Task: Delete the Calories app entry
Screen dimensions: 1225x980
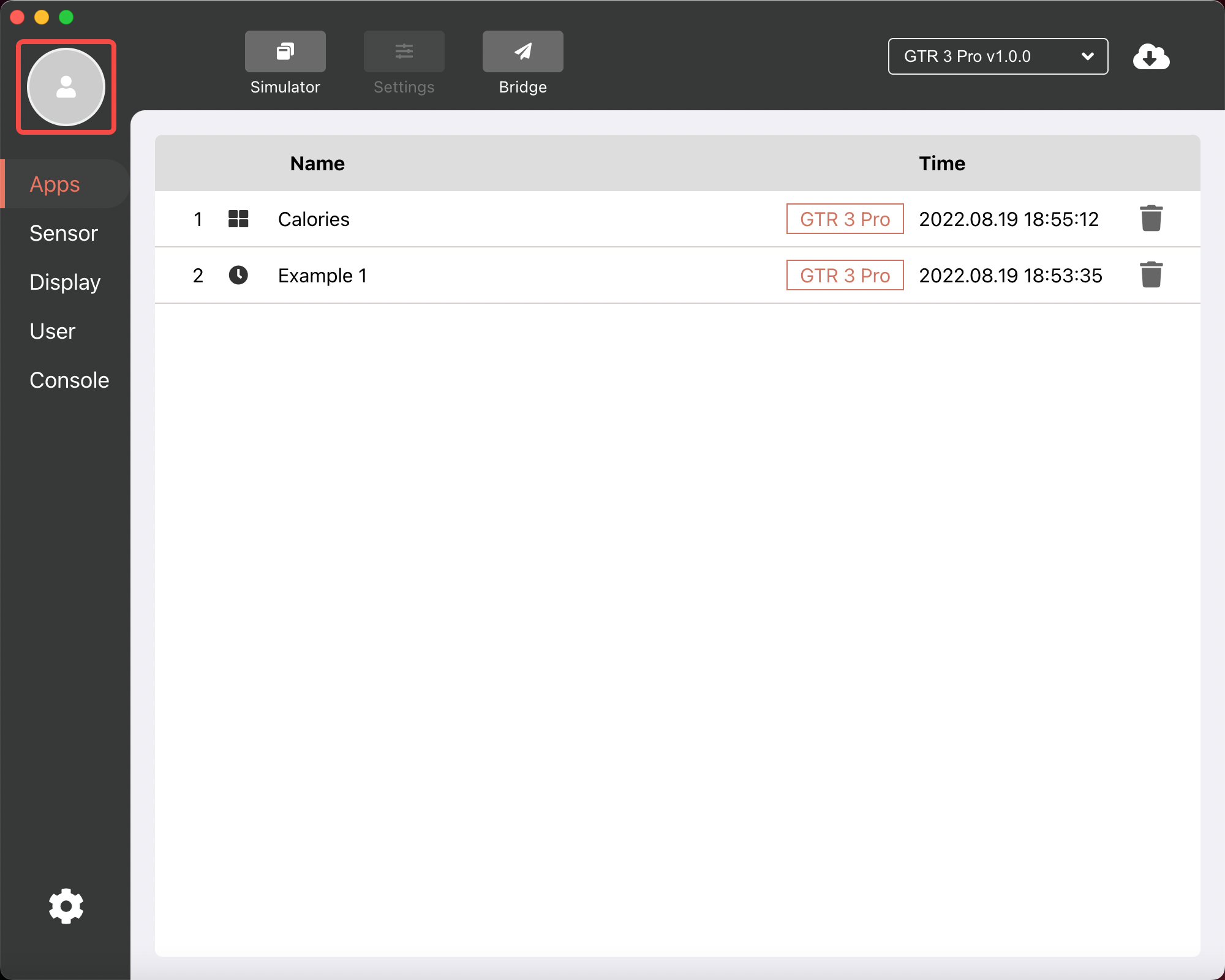Action: (1151, 218)
